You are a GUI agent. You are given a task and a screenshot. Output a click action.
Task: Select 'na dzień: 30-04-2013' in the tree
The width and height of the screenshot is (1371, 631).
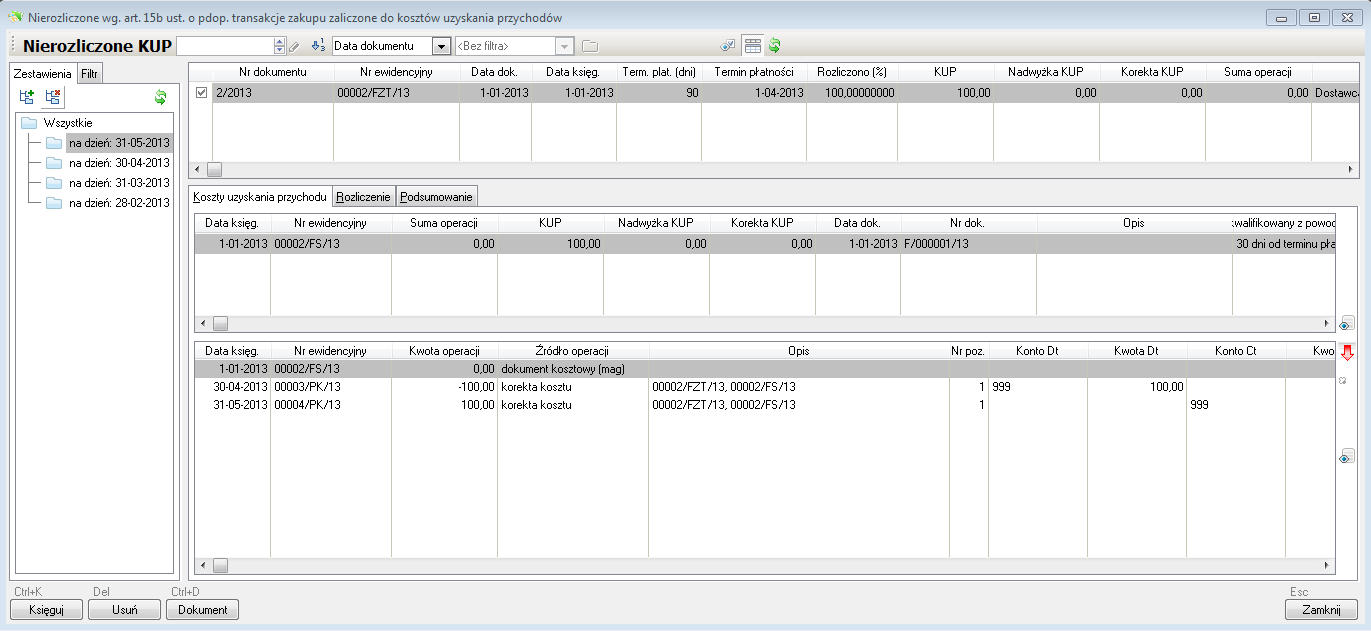coord(119,163)
